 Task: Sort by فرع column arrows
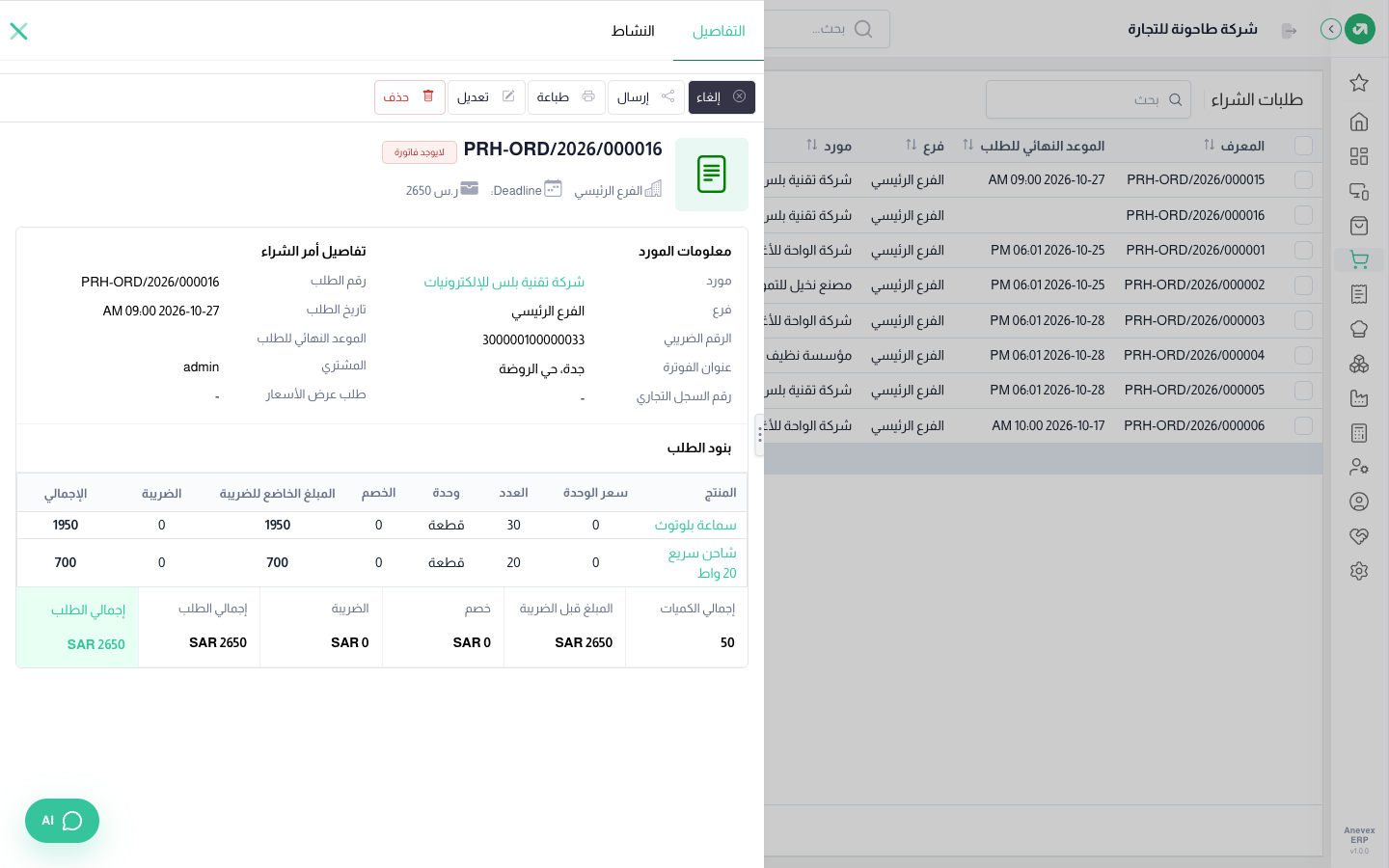pyautogui.click(x=912, y=145)
